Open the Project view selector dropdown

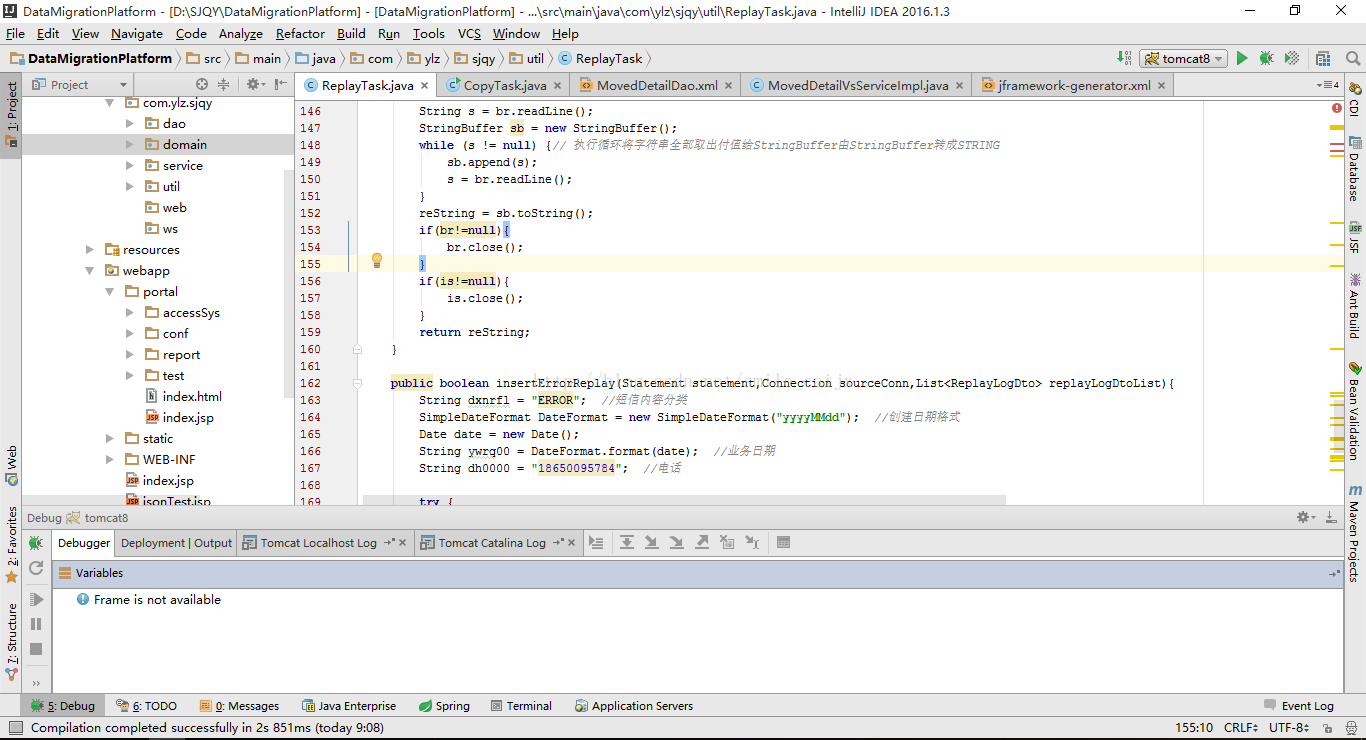pyautogui.click(x=81, y=85)
